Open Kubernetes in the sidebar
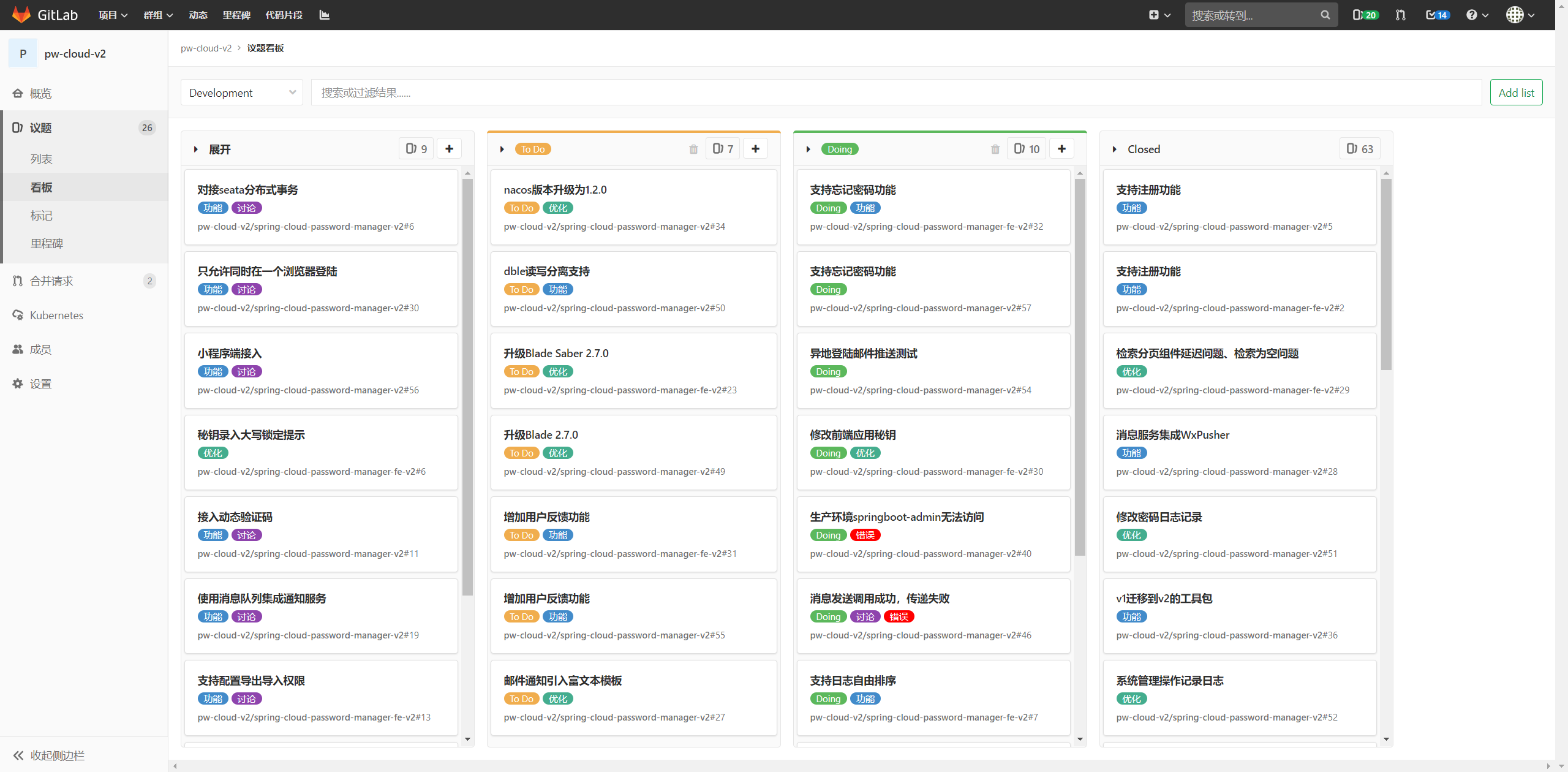This screenshot has width=1568, height=772. pyautogui.click(x=56, y=315)
